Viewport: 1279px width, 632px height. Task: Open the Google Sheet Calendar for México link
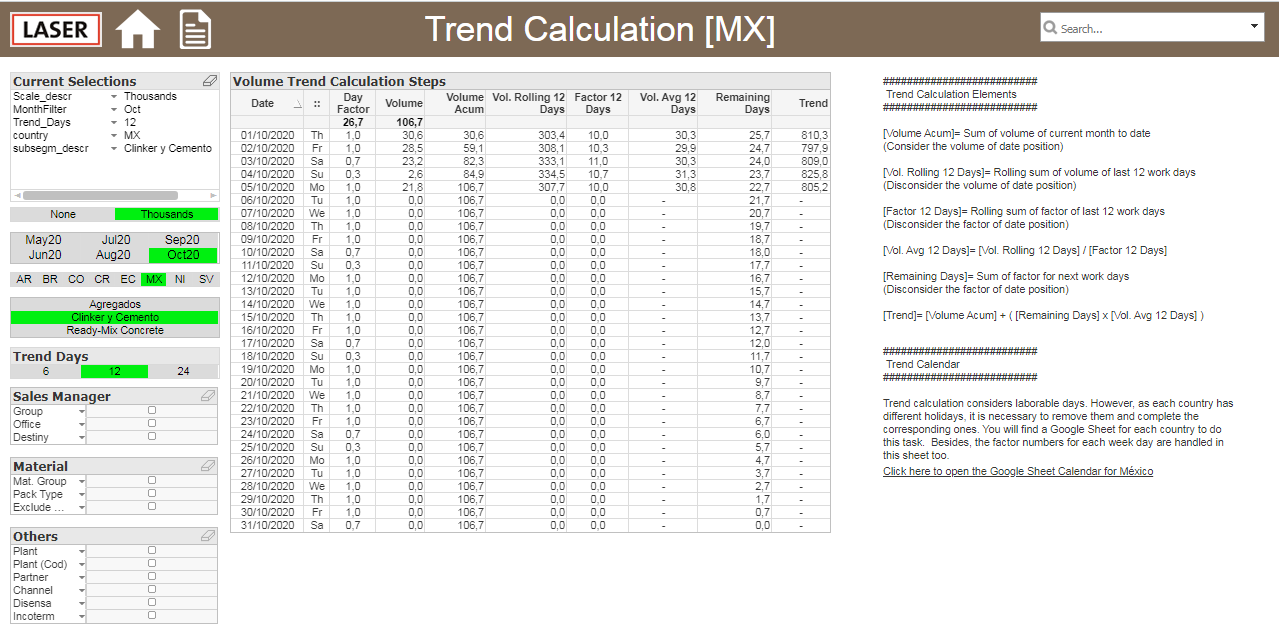(x=1018, y=471)
